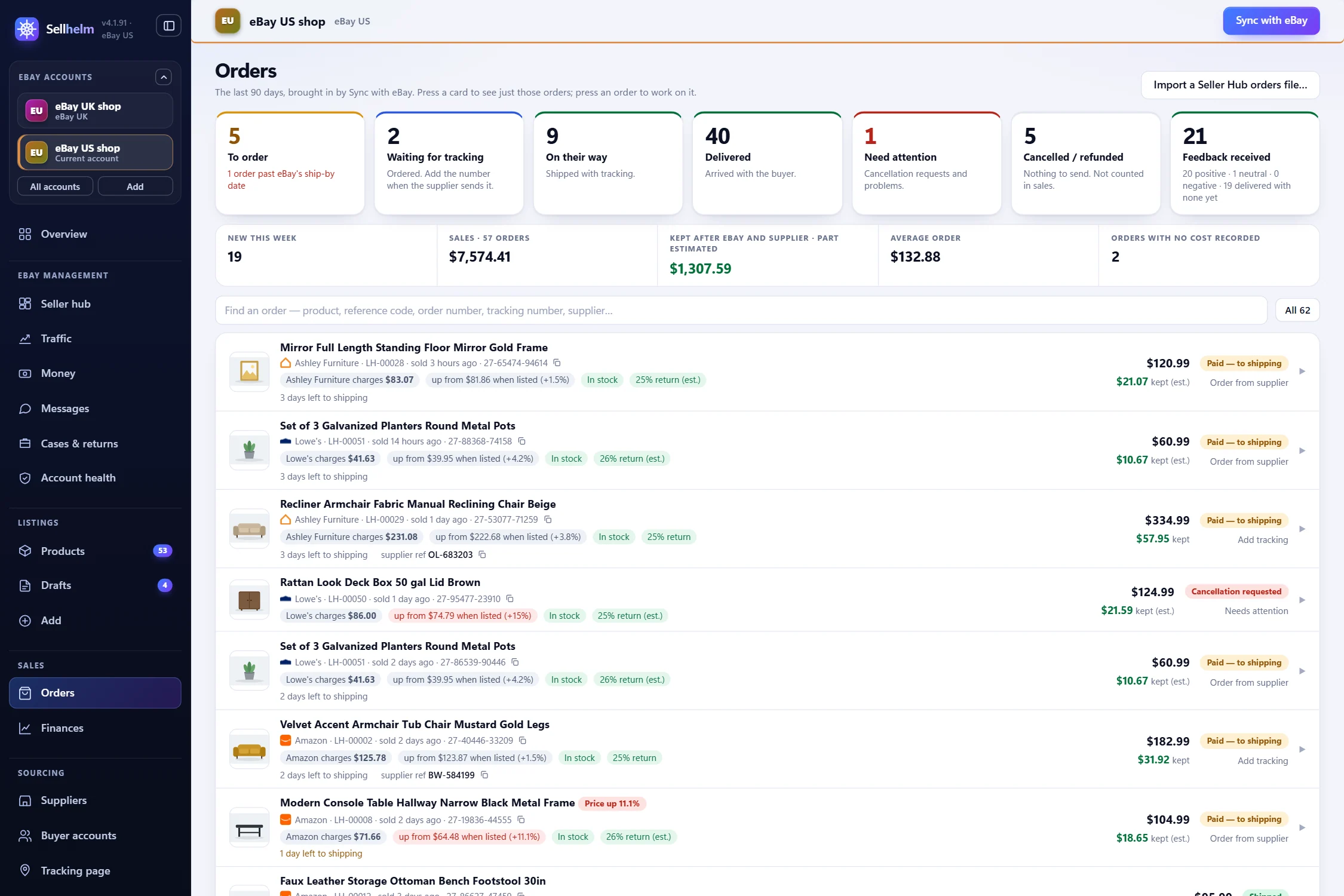Click Order from supplier for Mirror order
This screenshot has width=1344, height=896.
click(x=1249, y=383)
